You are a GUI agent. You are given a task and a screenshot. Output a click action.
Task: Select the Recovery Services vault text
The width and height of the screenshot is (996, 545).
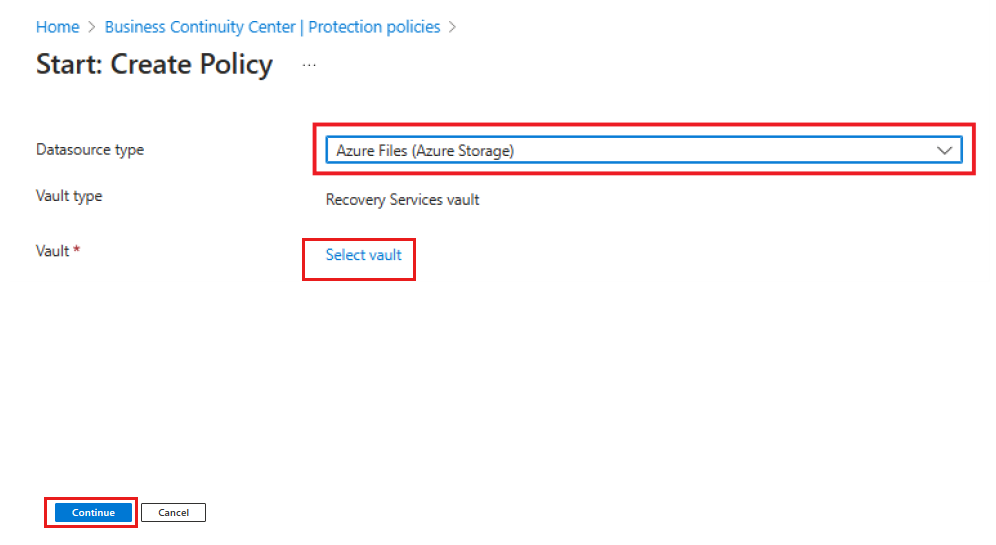pos(402,199)
